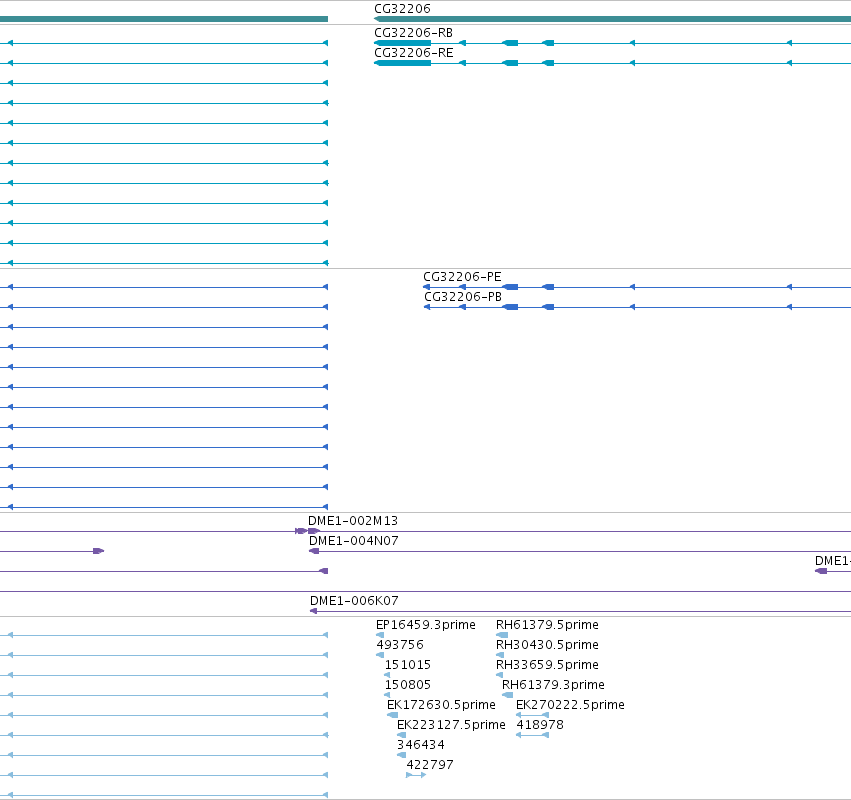The width and height of the screenshot is (851, 800).
Task: Click the DME1-002M13 clone label
Action: point(353,521)
